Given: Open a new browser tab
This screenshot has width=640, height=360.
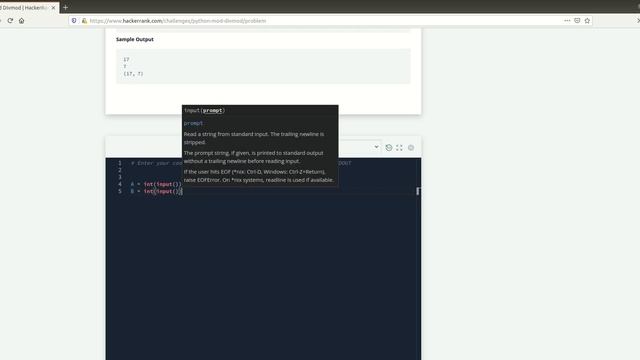Looking at the screenshot, I should coord(65,7).
